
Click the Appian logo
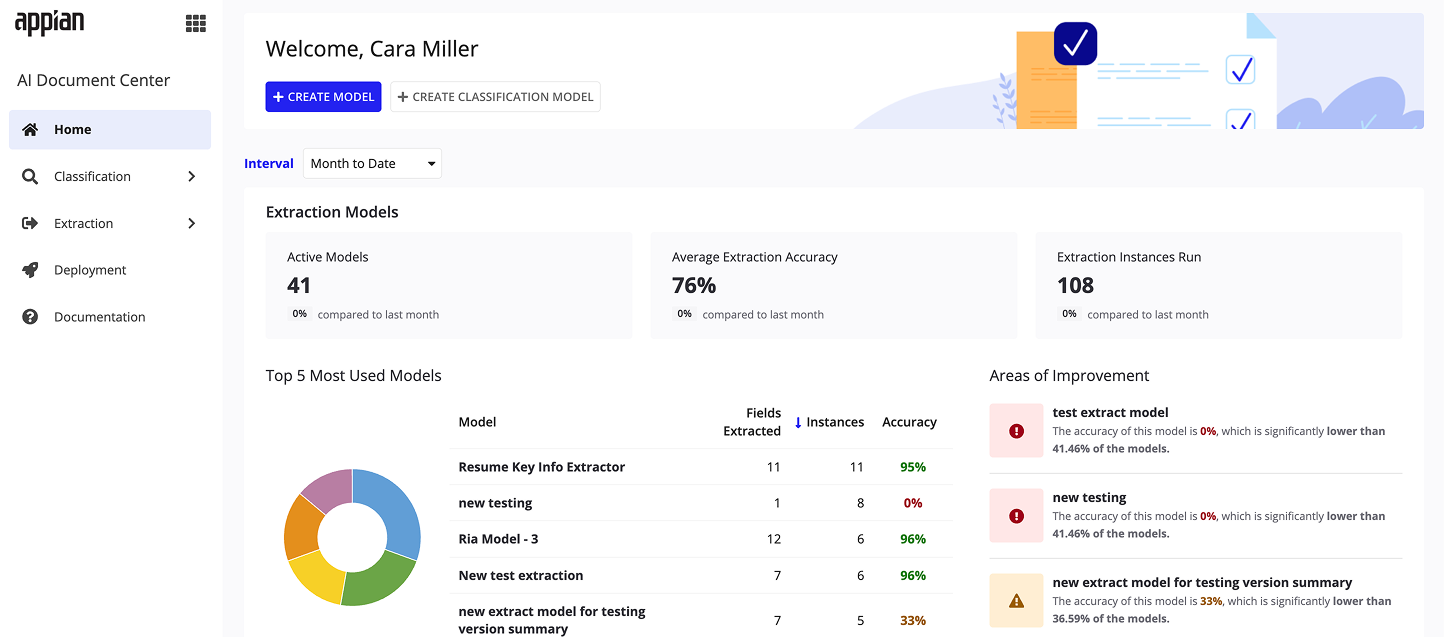[x=49, y=22]
